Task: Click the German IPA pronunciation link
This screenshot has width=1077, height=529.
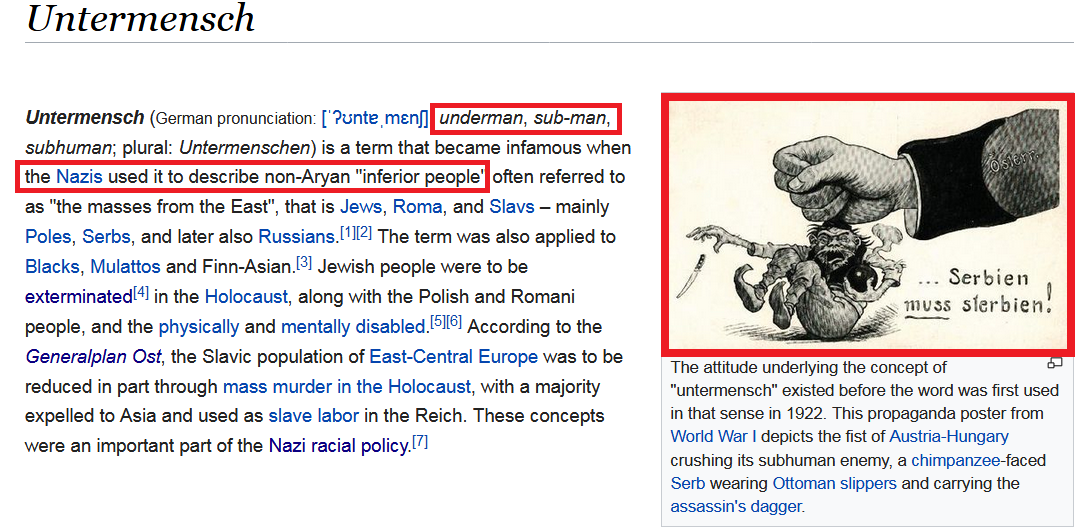Action: (x=375, y=118)
